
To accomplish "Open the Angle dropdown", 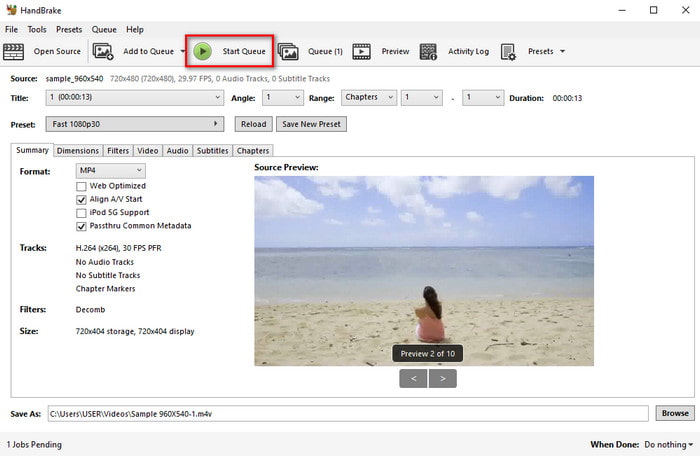I will click(283, 97).
